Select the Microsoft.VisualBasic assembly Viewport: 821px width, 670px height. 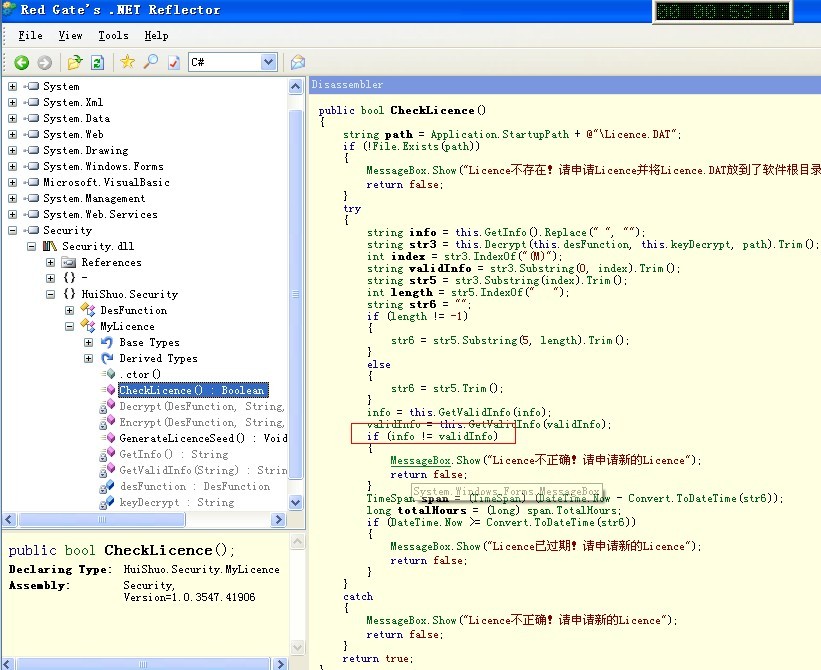point(106,182)
